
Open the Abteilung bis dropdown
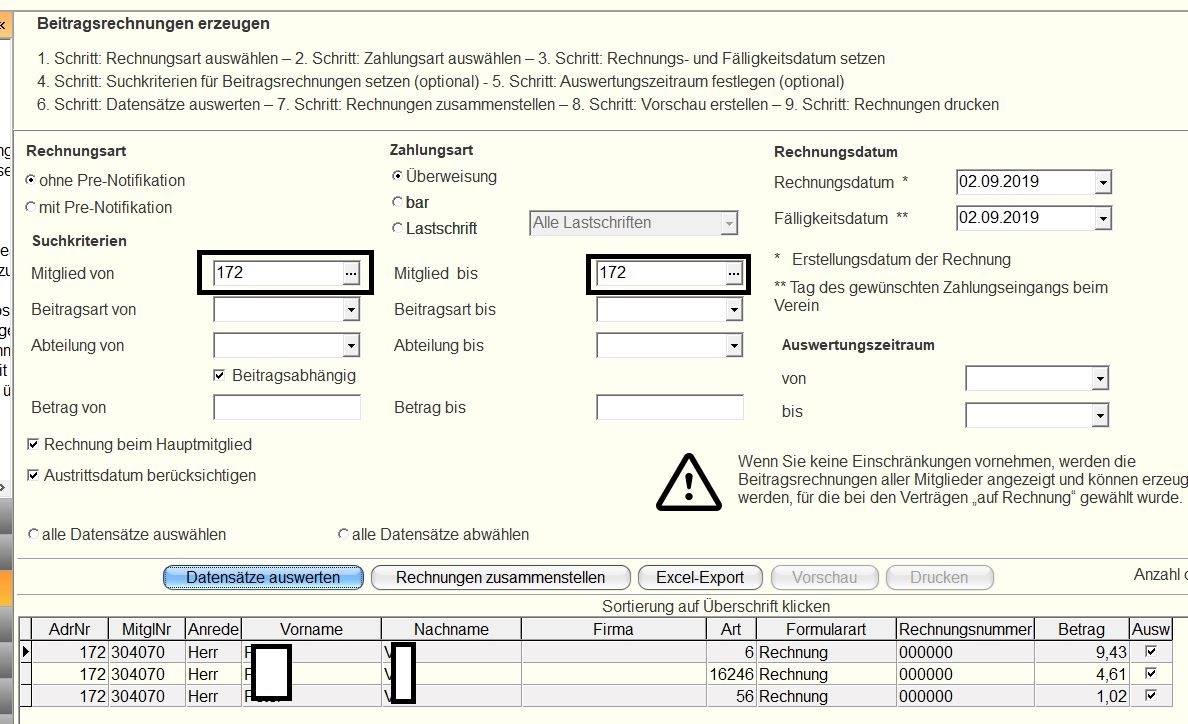point(735,347)
